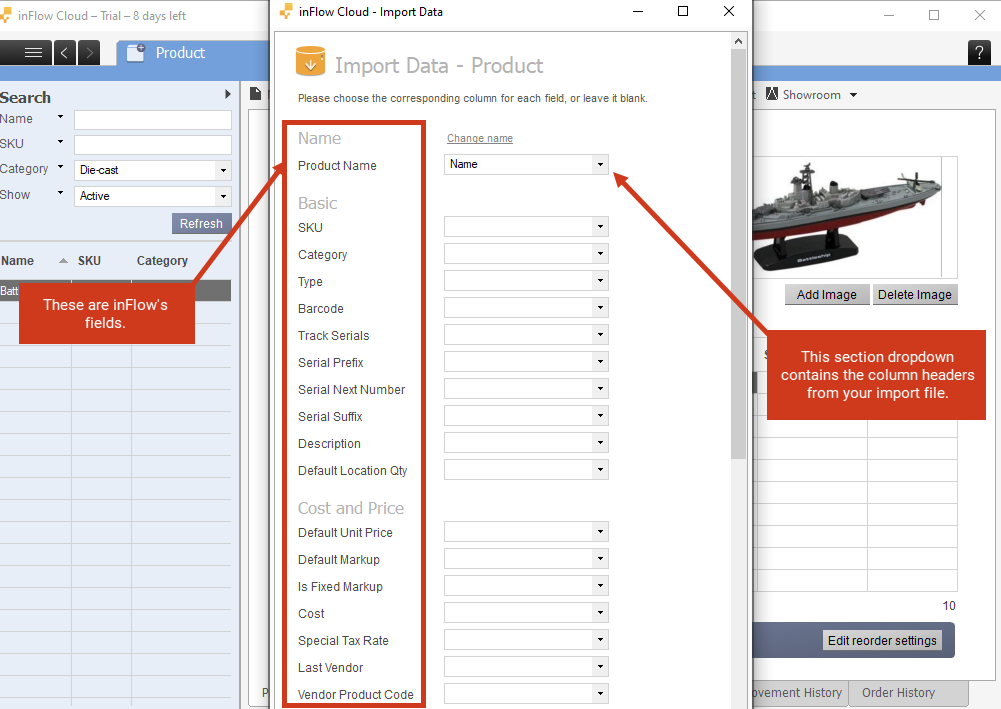Open the Default Unit Price dropdown
The image size is (1001, 709).
600,532
